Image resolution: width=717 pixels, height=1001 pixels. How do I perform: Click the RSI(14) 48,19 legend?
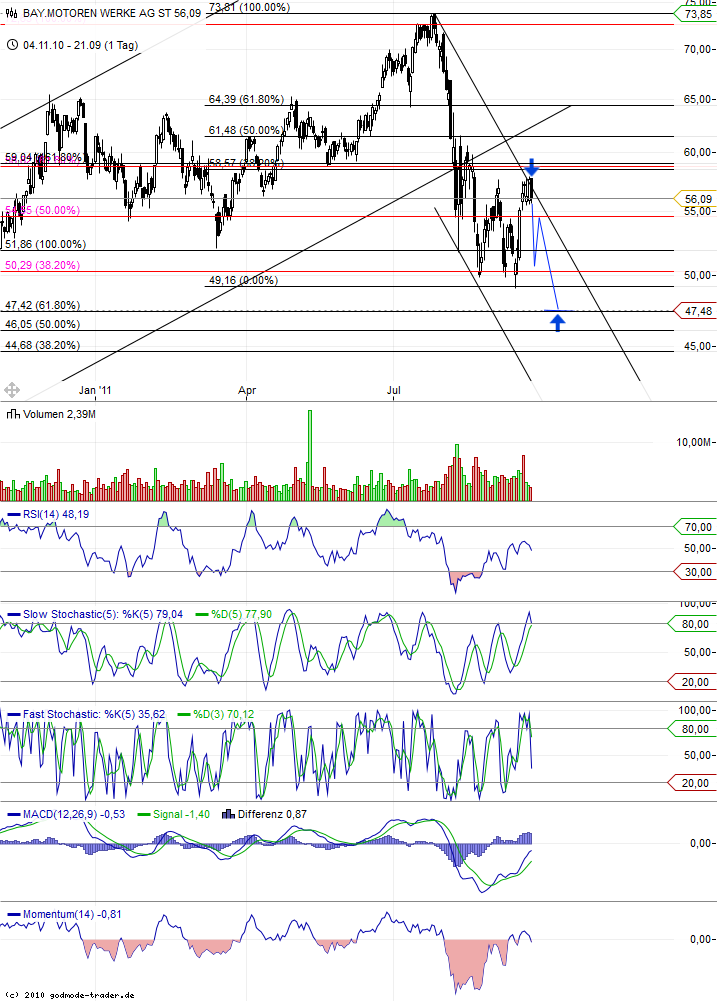48,514
